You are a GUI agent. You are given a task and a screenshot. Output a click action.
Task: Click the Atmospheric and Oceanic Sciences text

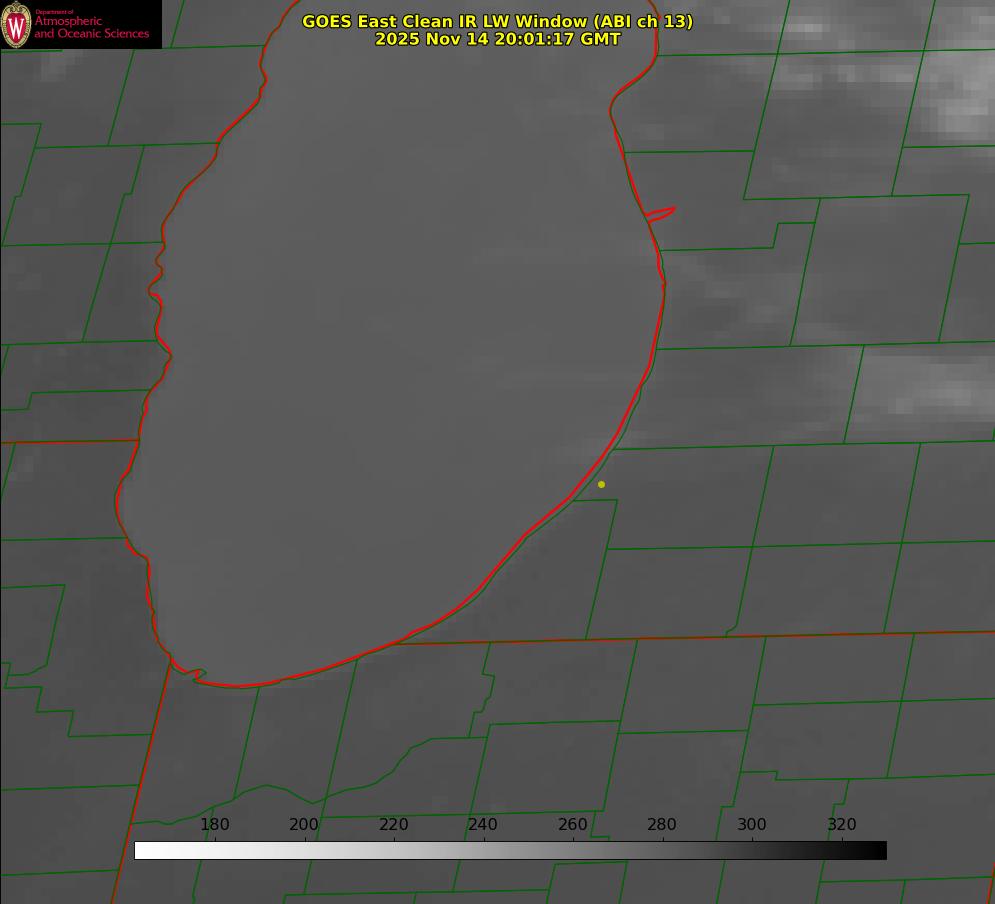pos(91,27)
